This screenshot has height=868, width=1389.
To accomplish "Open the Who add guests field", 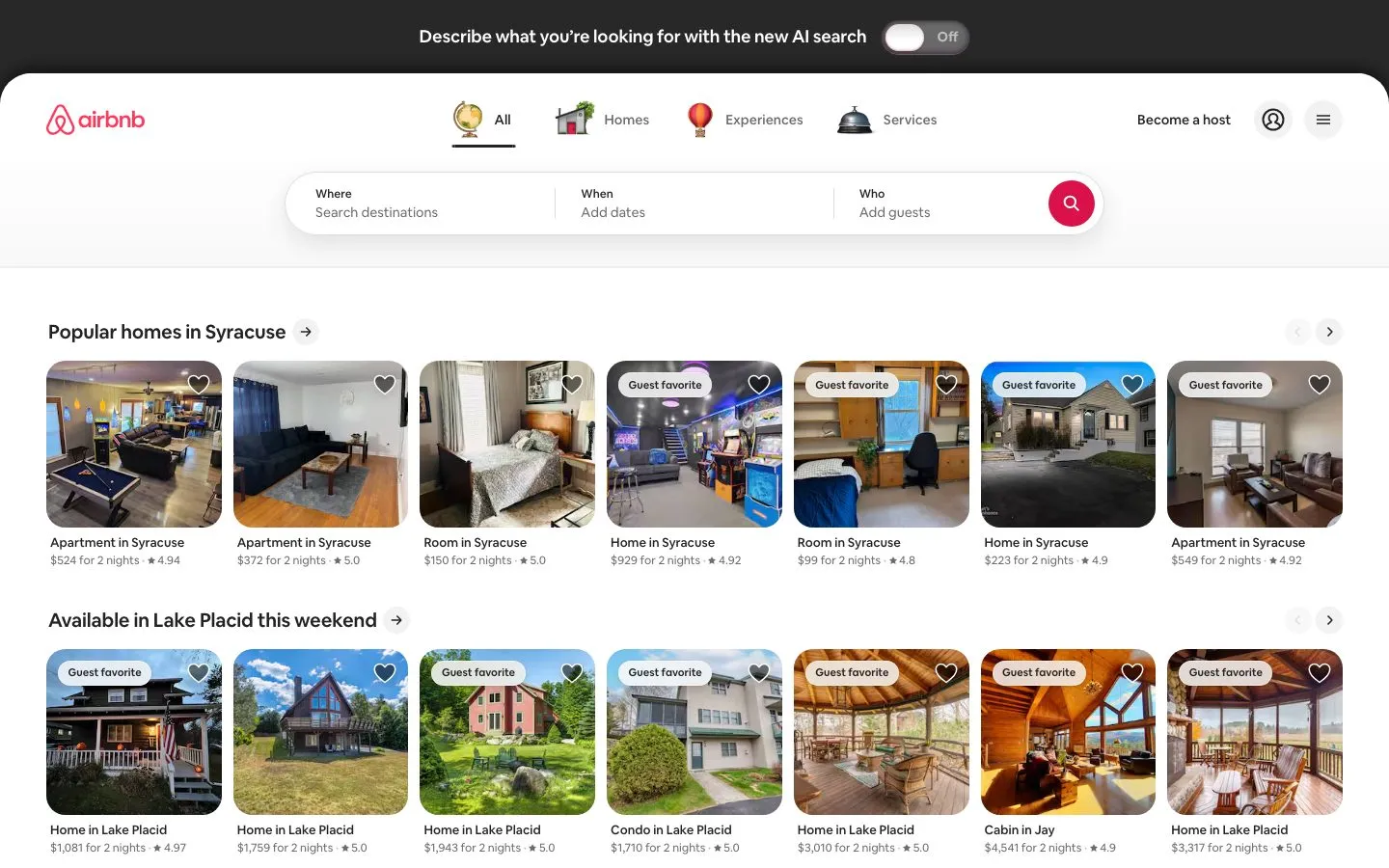I will point(940,203).
